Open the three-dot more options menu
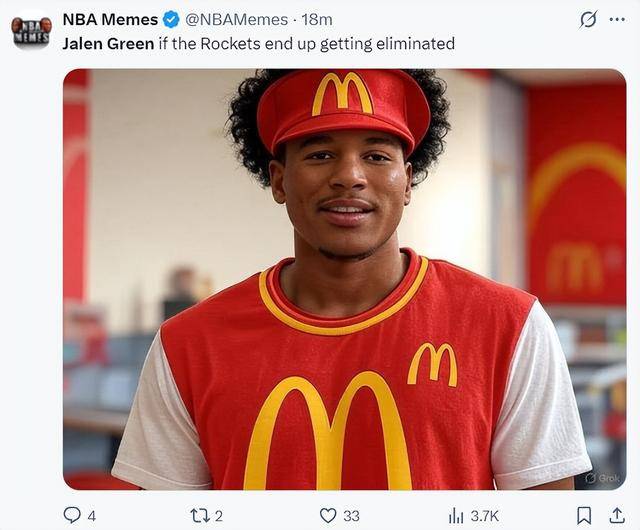 (x=617, y=20)
